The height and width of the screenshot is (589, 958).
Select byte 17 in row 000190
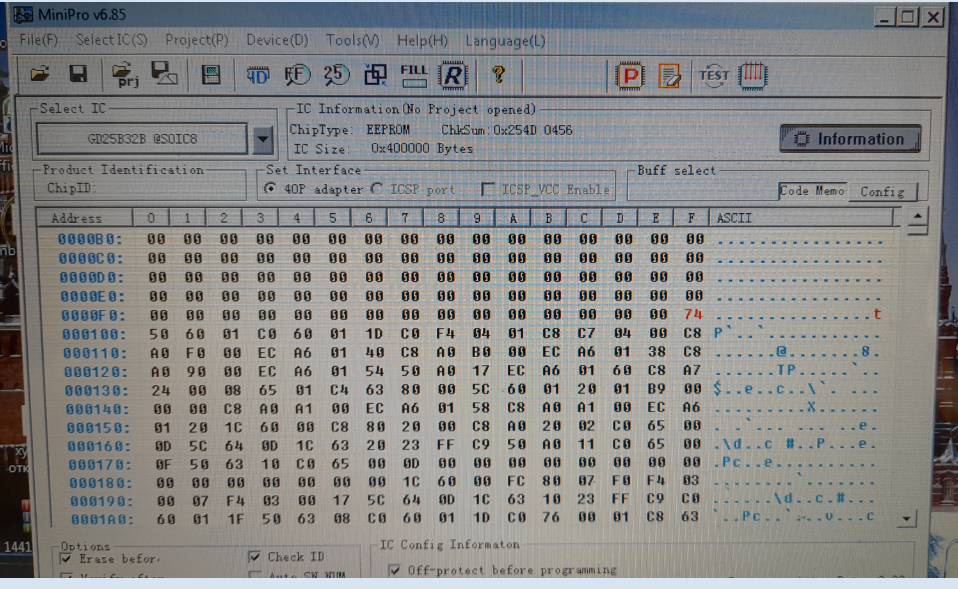click(340, 500)
